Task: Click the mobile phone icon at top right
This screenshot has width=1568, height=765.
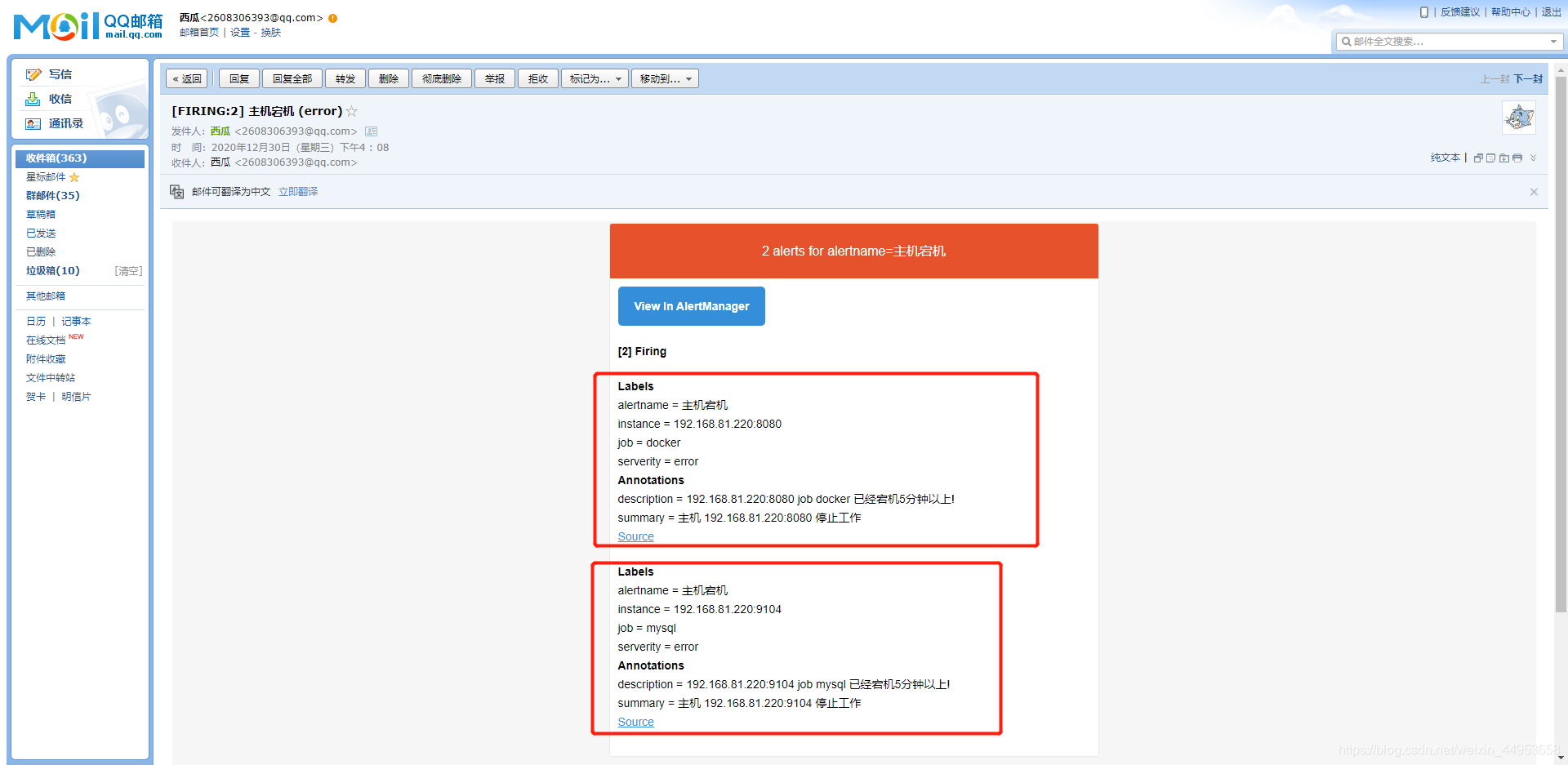Action: [1424, 12]
